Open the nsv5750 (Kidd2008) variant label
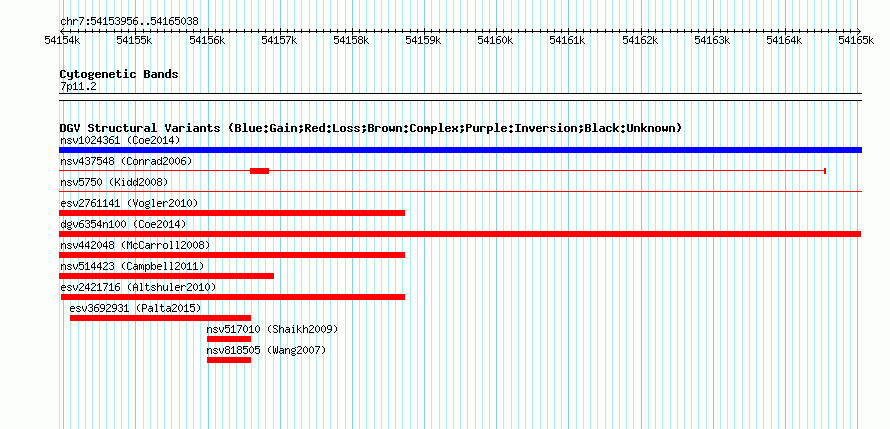This screenshot has width=890, height=429. (x=114, y=182)
